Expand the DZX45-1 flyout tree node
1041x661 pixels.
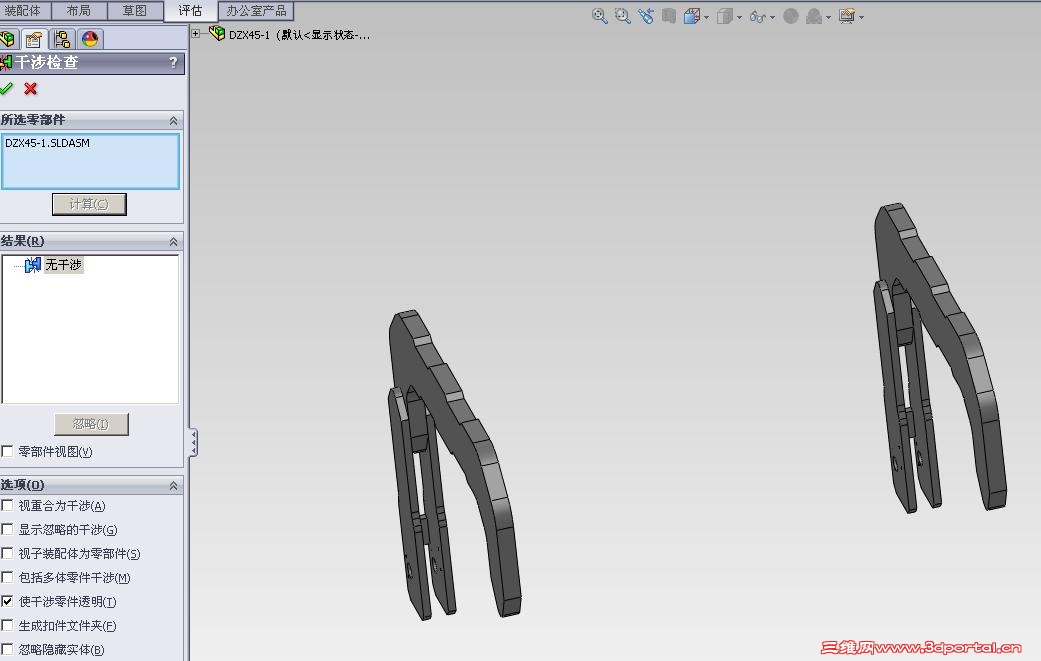coord(196,33)
